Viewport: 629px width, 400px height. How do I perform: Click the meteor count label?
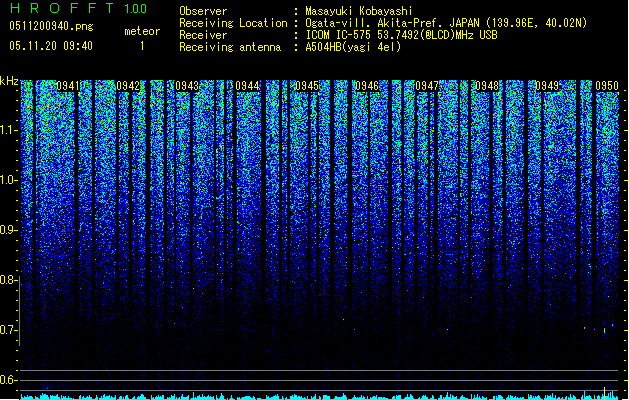tap(142, 31)
